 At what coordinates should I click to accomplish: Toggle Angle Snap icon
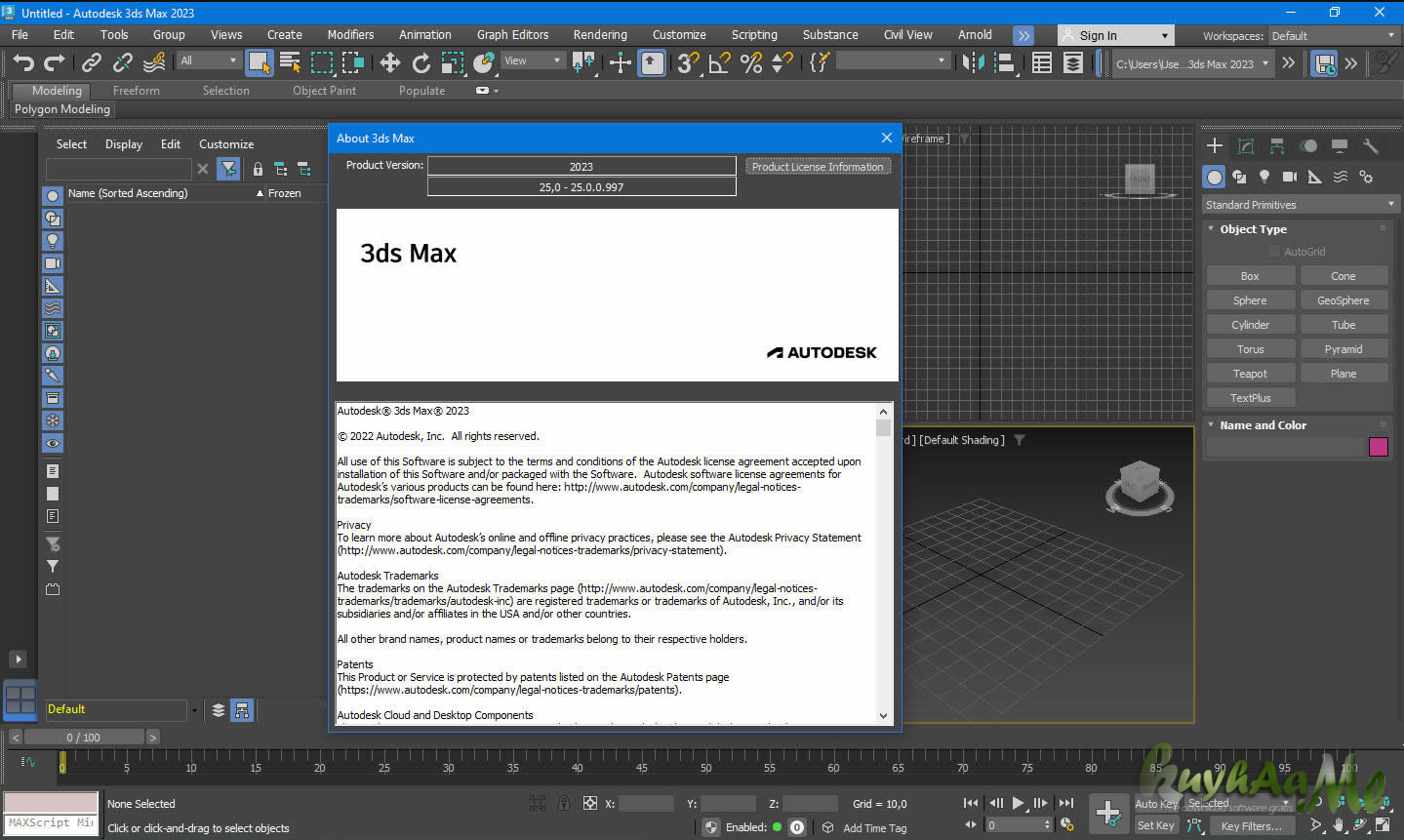(720, 63)
